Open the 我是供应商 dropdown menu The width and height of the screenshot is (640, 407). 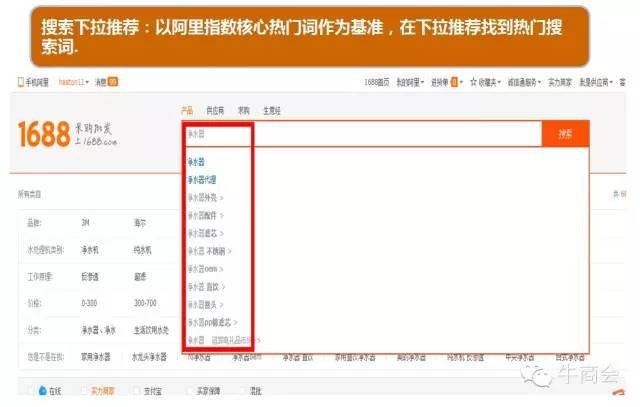point(596,82)
